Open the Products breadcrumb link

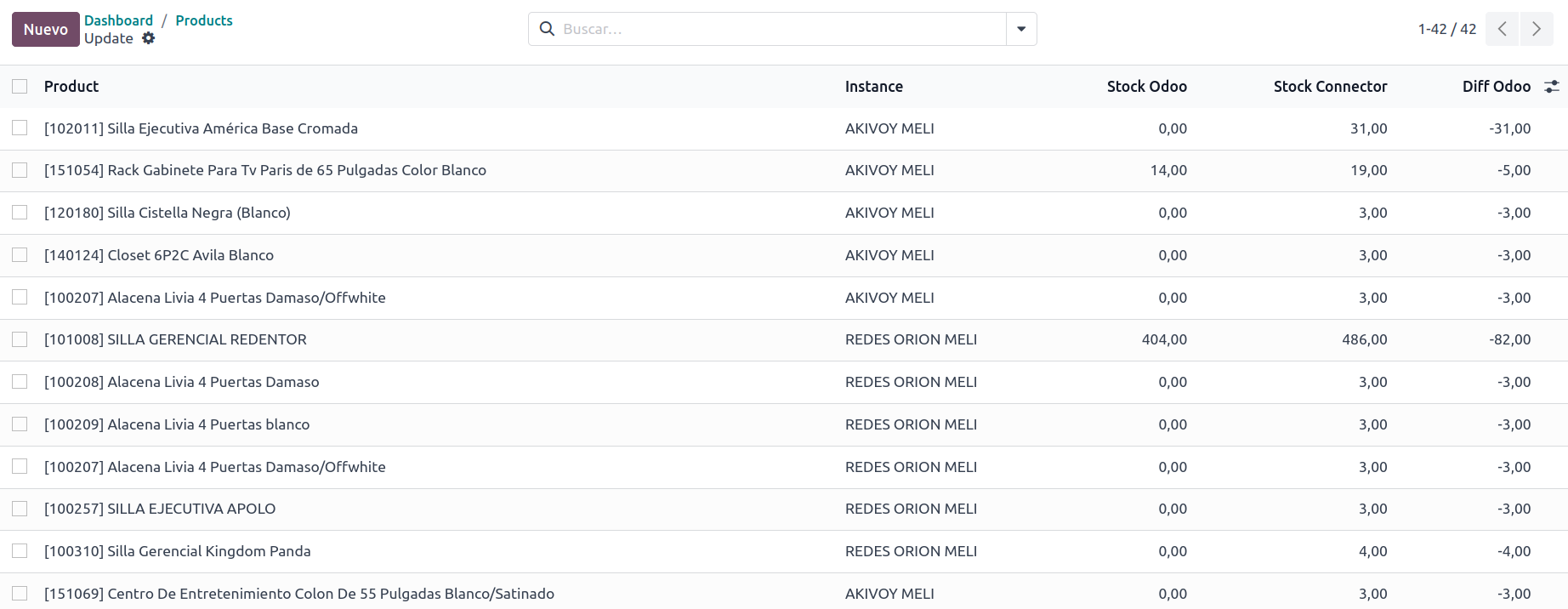(x=204, y=20)
